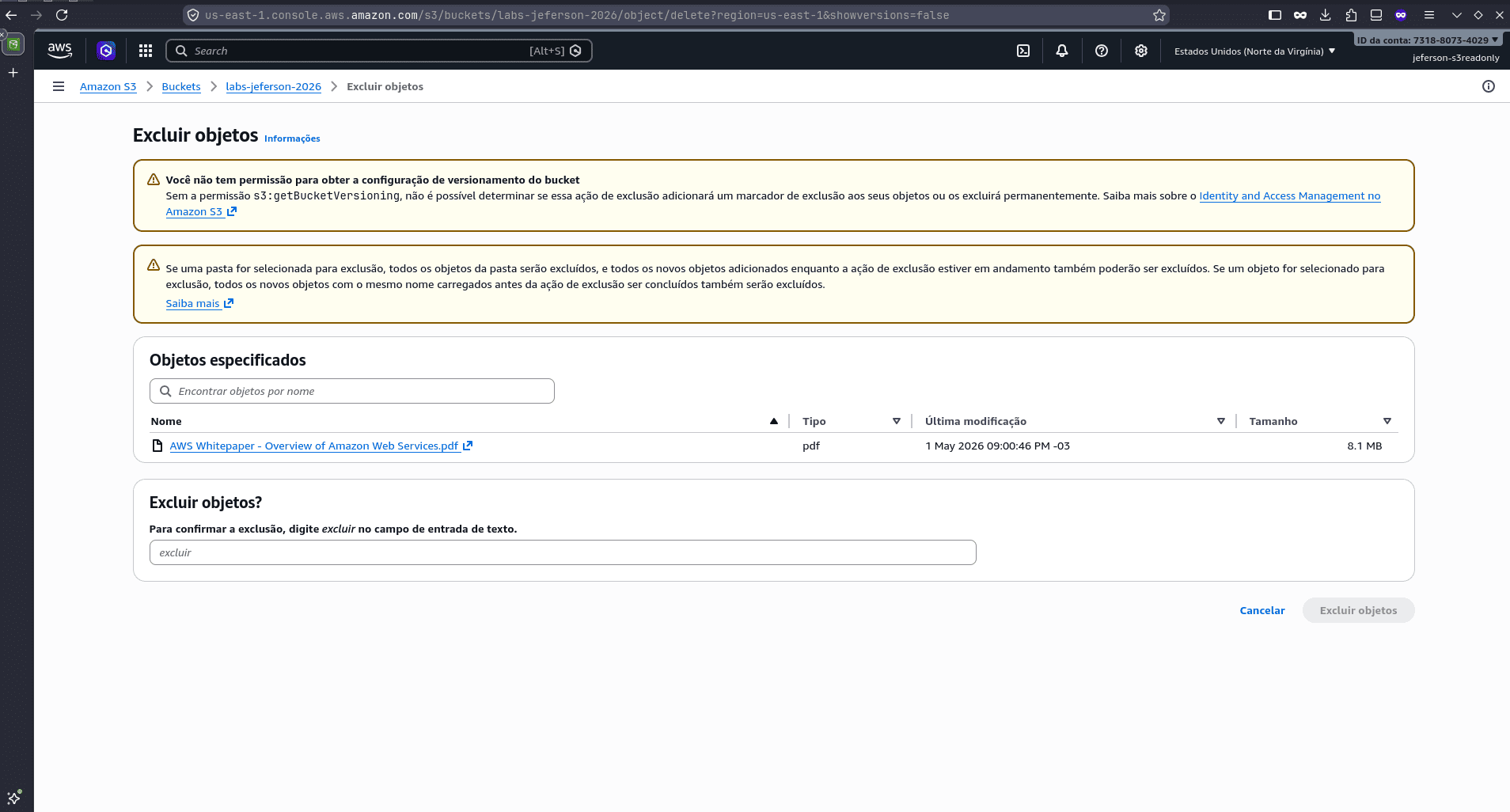Image resolution: width=1510 pixels, height=812 pixels.
Task: Go to AWS Console home via AWS logo
Action: [x=60, y=51]
